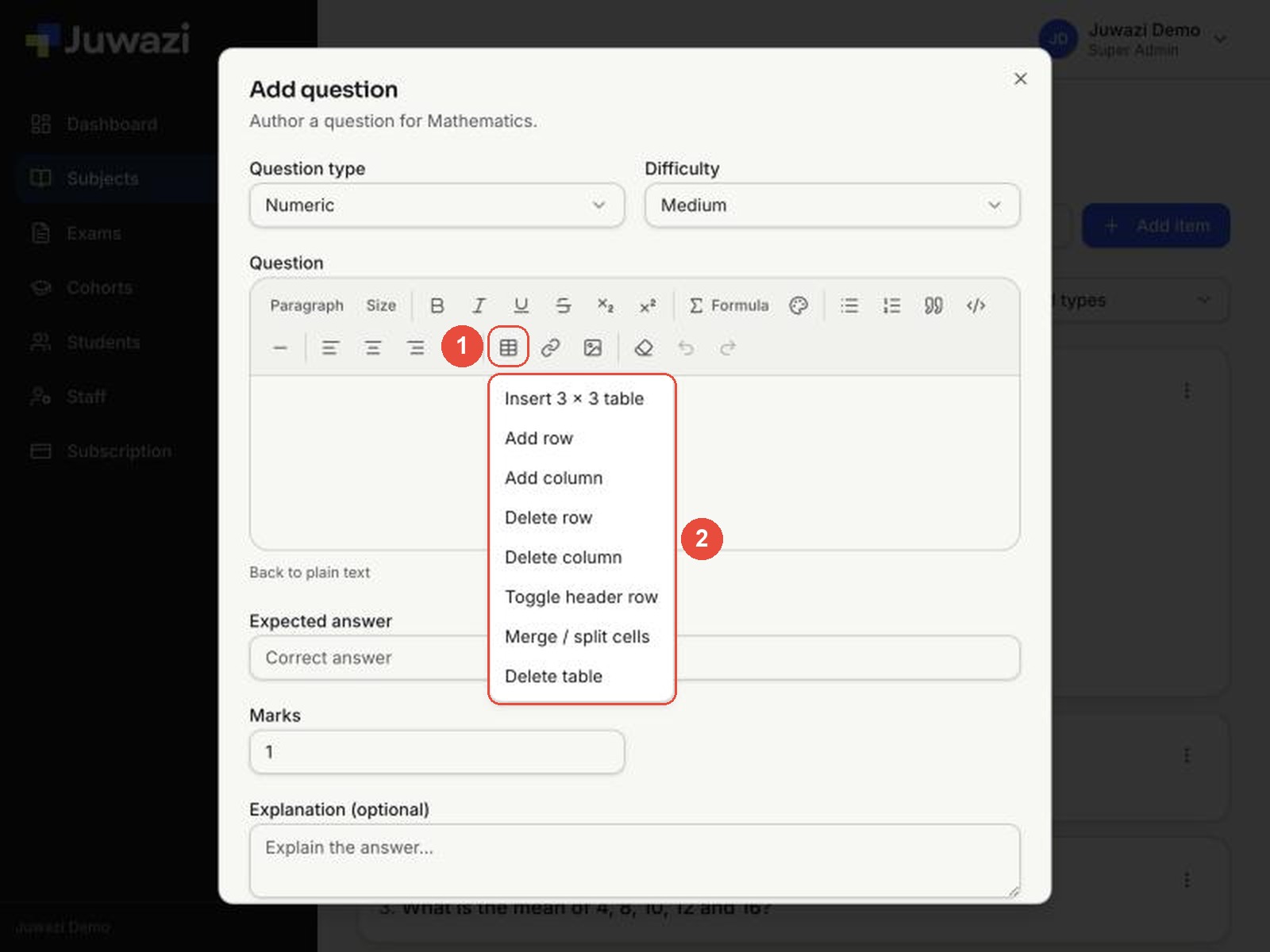Choose Merge / split cells
The width and height of the screenshot is (1270, 952).
point(581,637)
